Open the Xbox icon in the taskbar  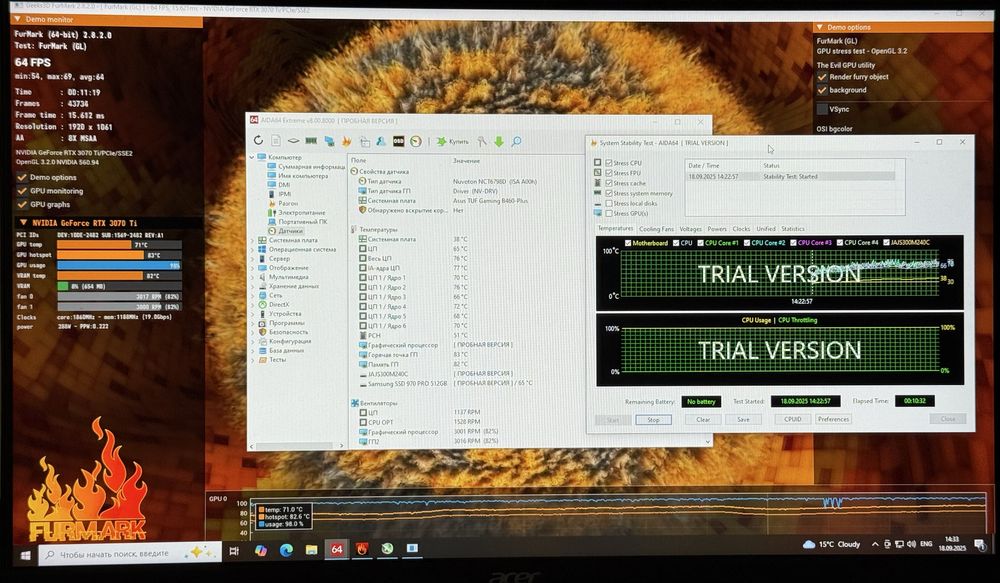(x=387, y=549)
